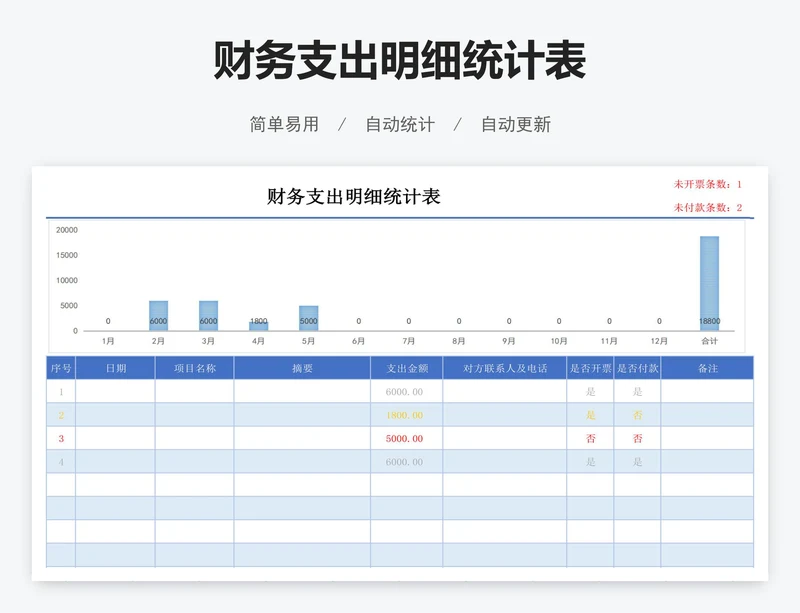Click serial number 1 cell

tap(61, 391)
